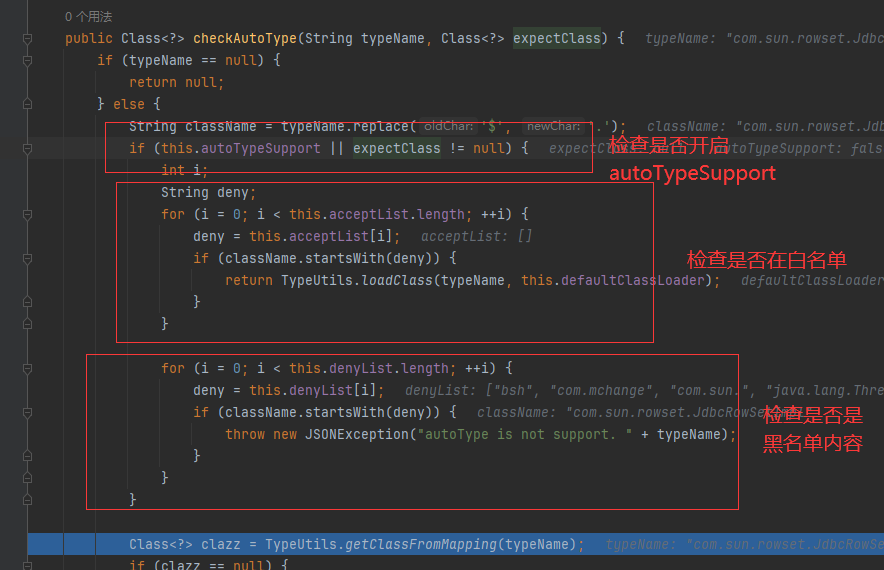Collapse the if-block that throws JSONException

(28, 413)
